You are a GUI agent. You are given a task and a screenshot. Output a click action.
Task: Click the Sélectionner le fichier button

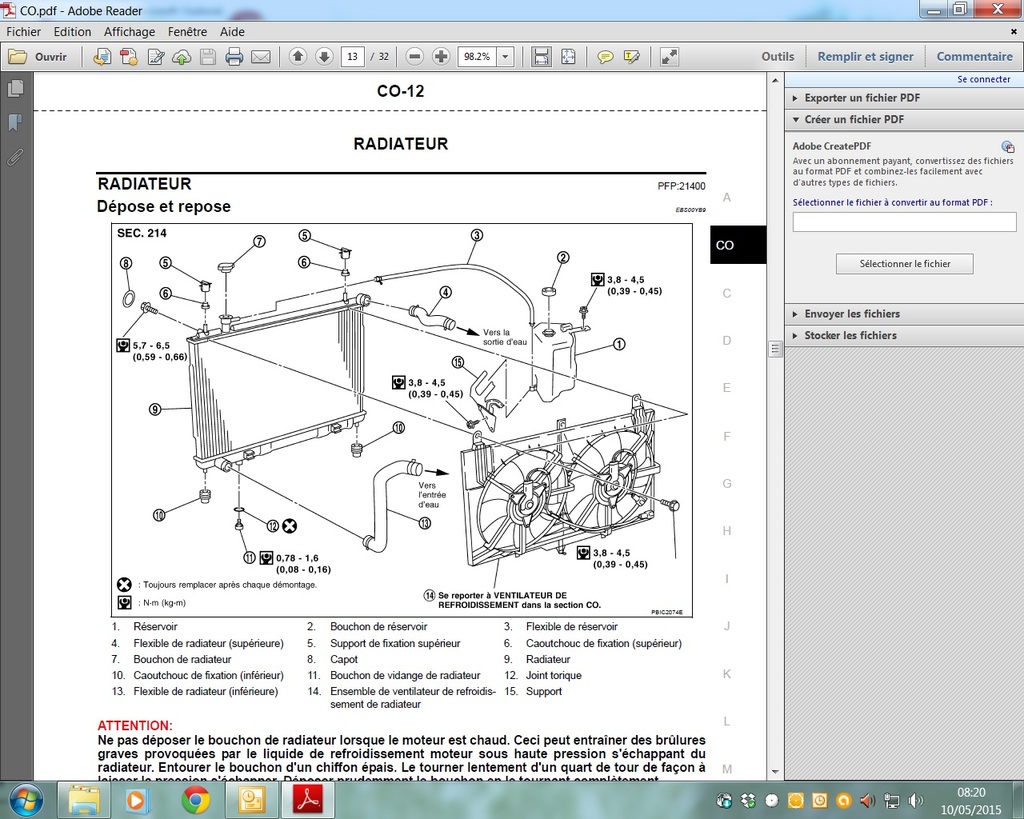pyautogui.click(x=904, y=264)
